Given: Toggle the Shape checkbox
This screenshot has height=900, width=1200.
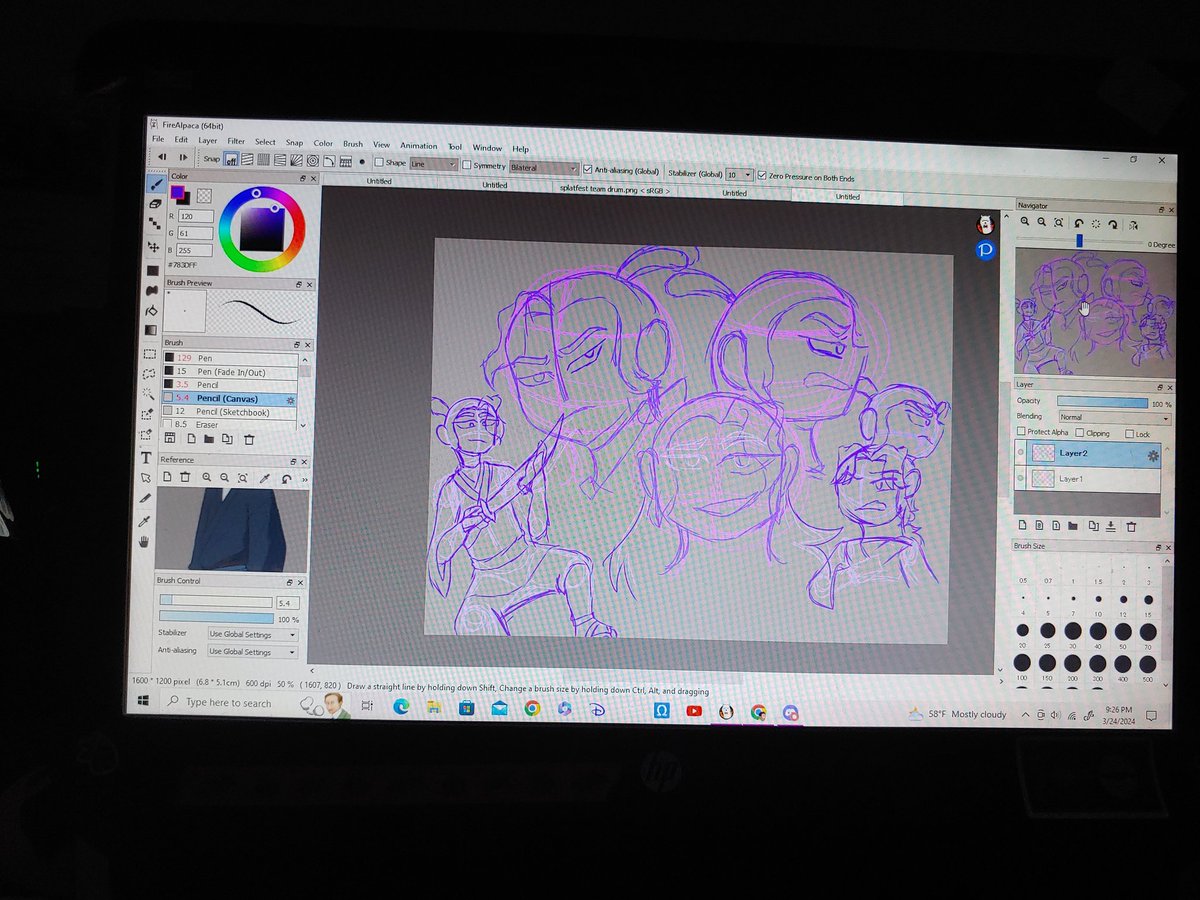Looking at the screenshot, I should [x=379, y=162].
